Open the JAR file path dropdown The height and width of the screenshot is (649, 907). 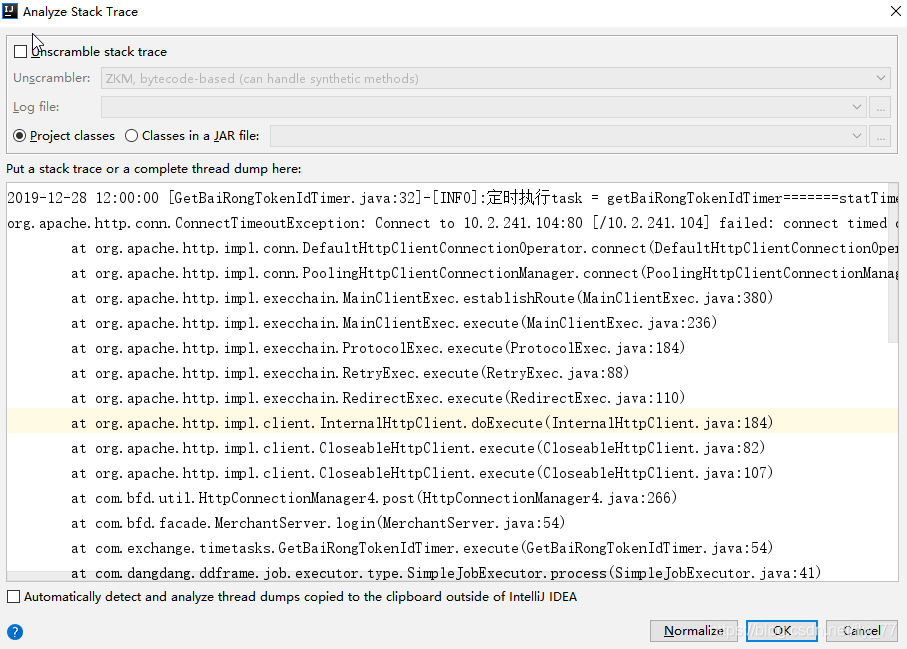click(857, 136)
